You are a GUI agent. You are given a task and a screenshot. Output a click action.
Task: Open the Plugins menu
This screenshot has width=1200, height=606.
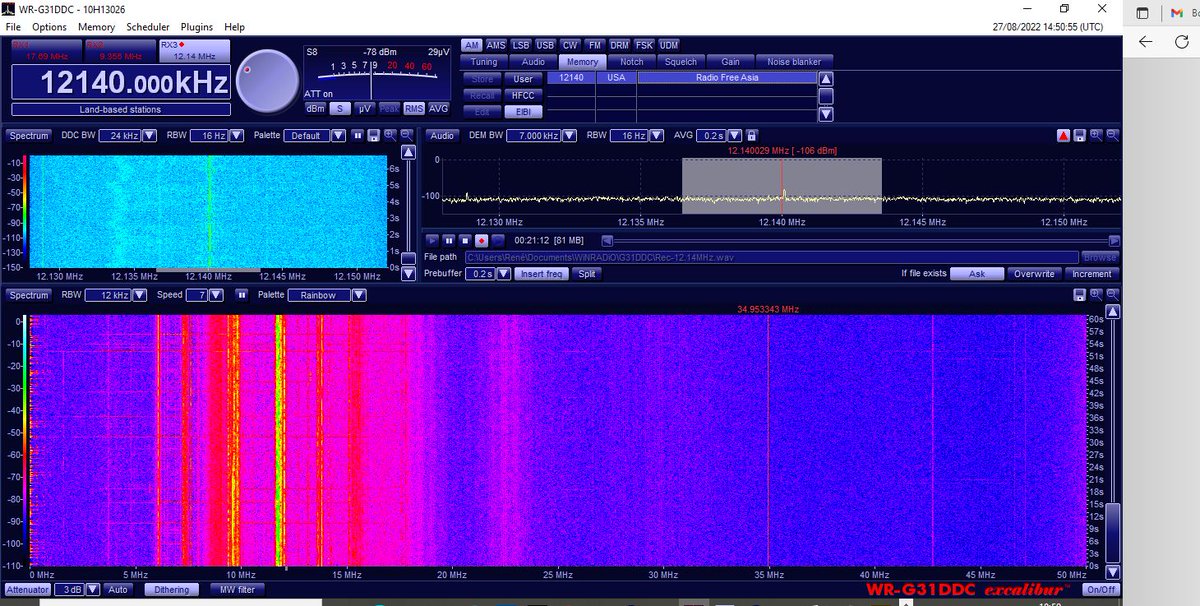[197, 27]
